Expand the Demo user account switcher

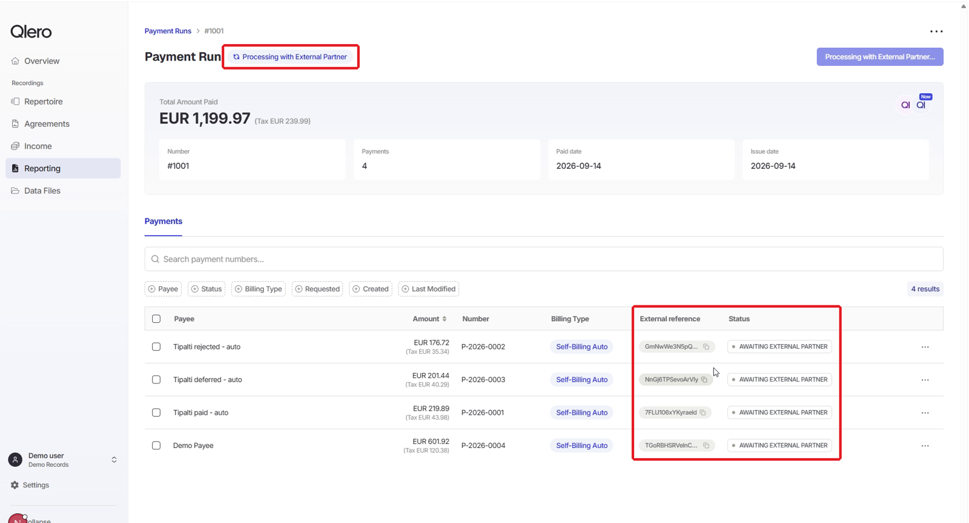114,460
